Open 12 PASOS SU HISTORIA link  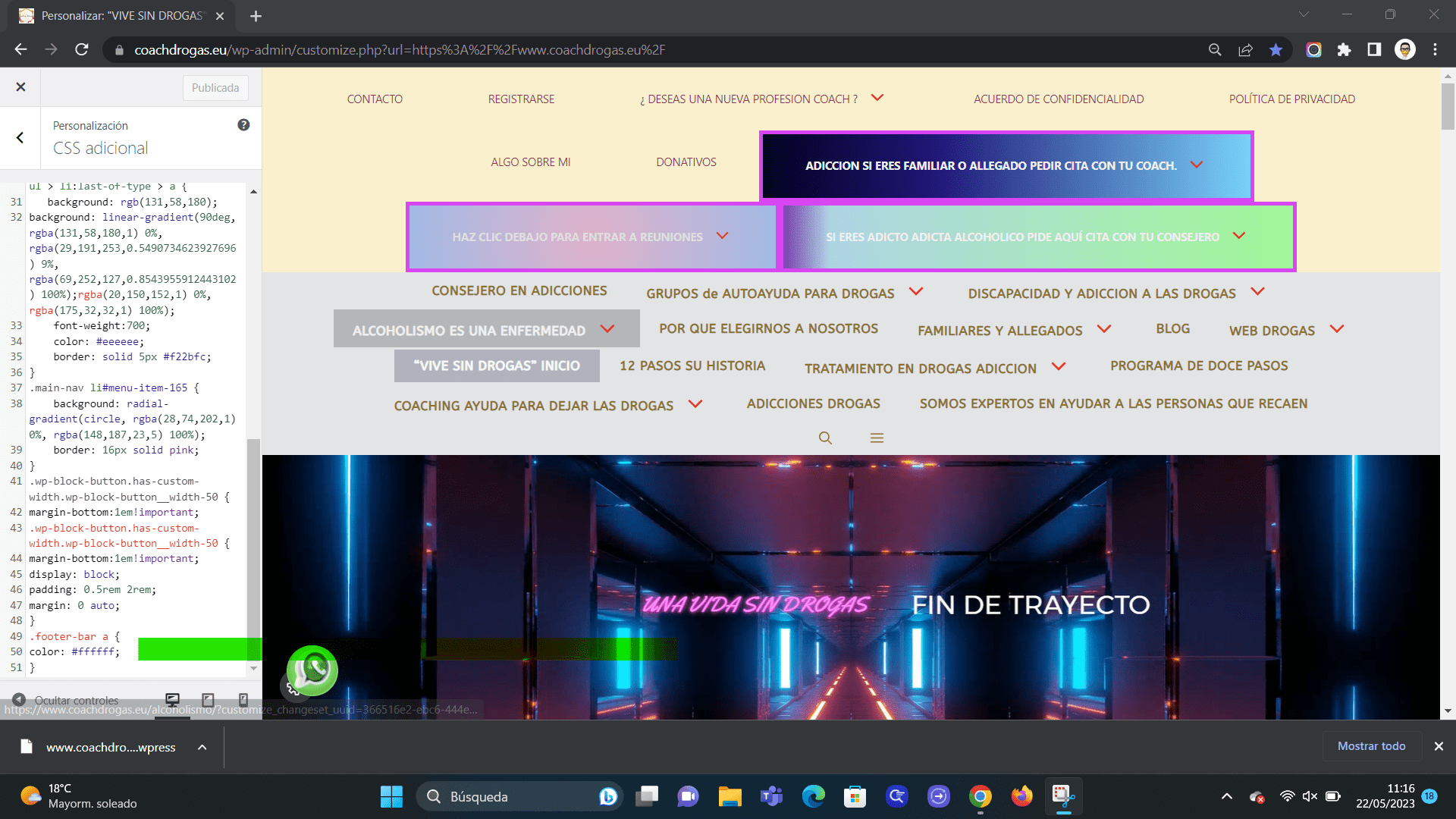(x=692, y=366)
